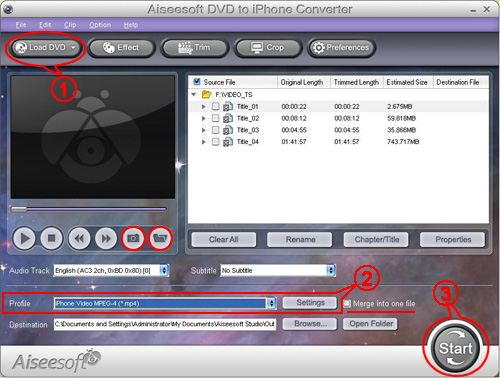Click the Destination path field
The width and height of the screenshot is (500, 378).
[165, 324]
